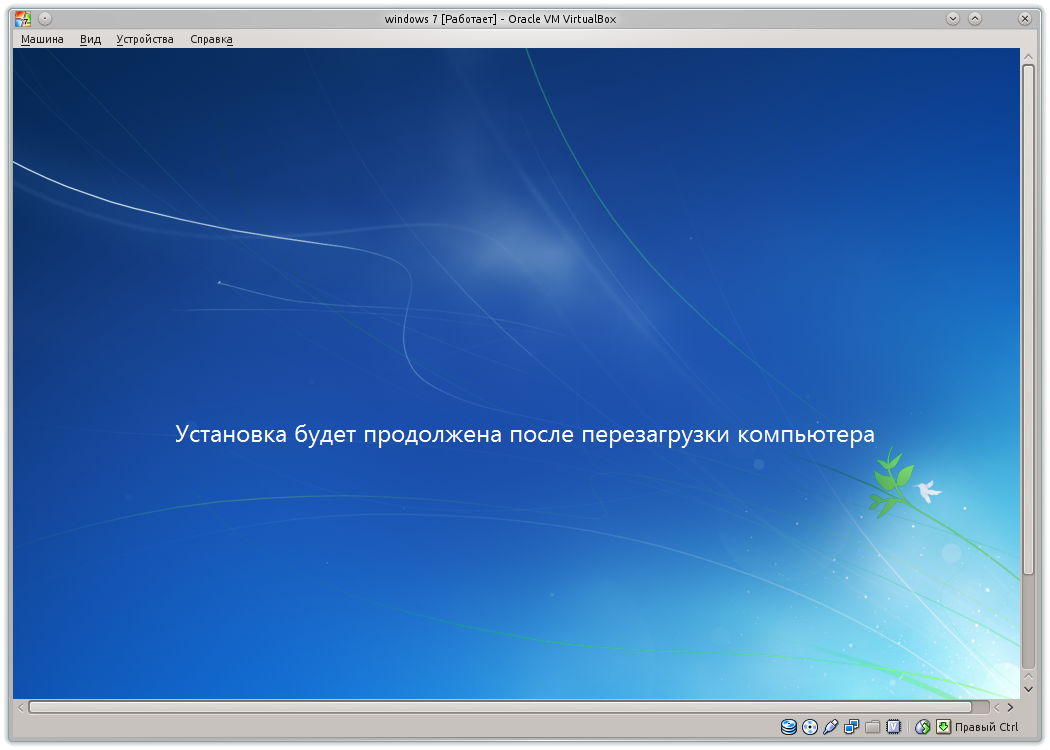Click the USB devices status icon
This screenshot has height=750, width=1050.
tap(830, 727)
